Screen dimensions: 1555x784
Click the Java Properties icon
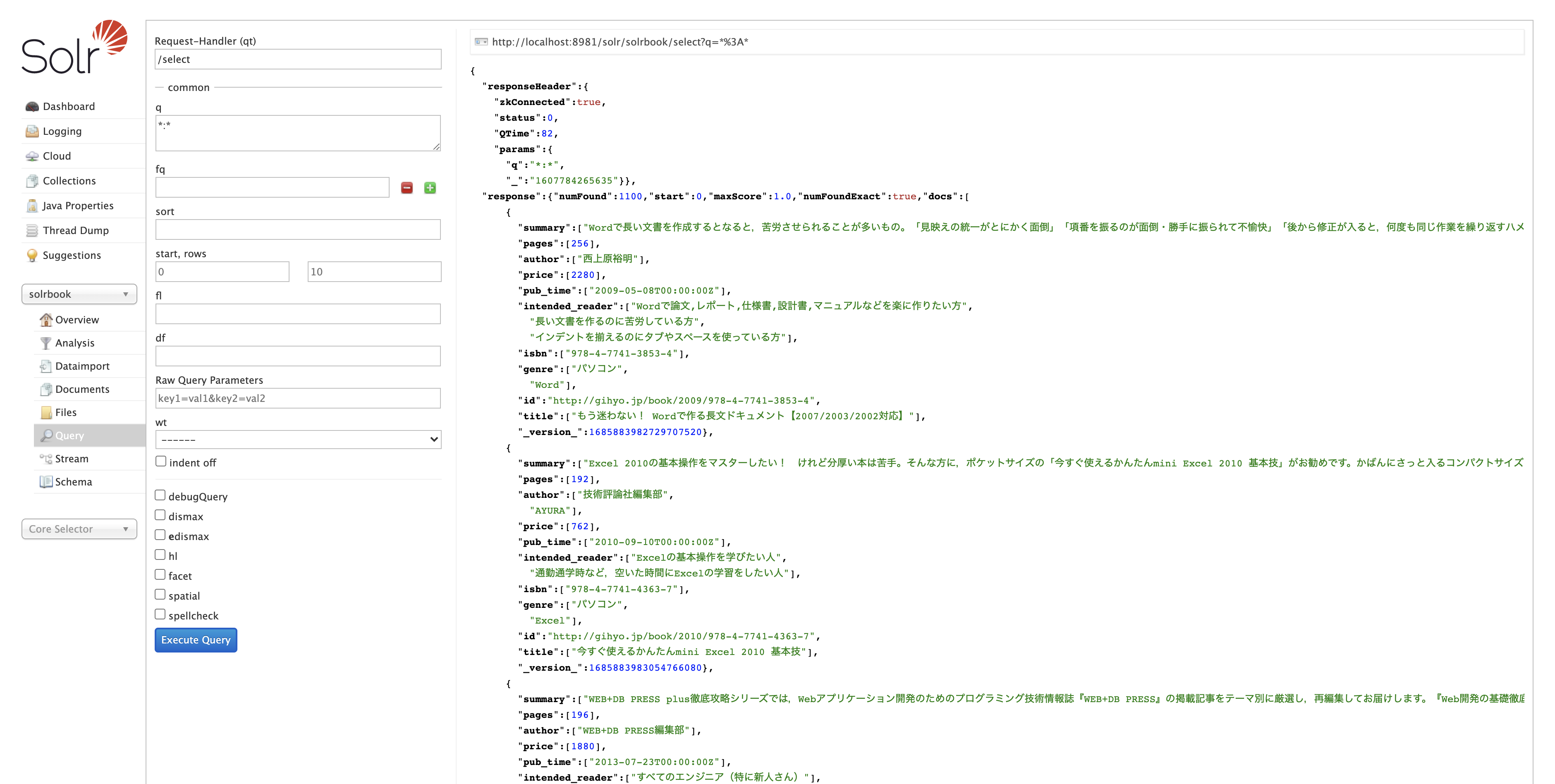click(32, 206)
